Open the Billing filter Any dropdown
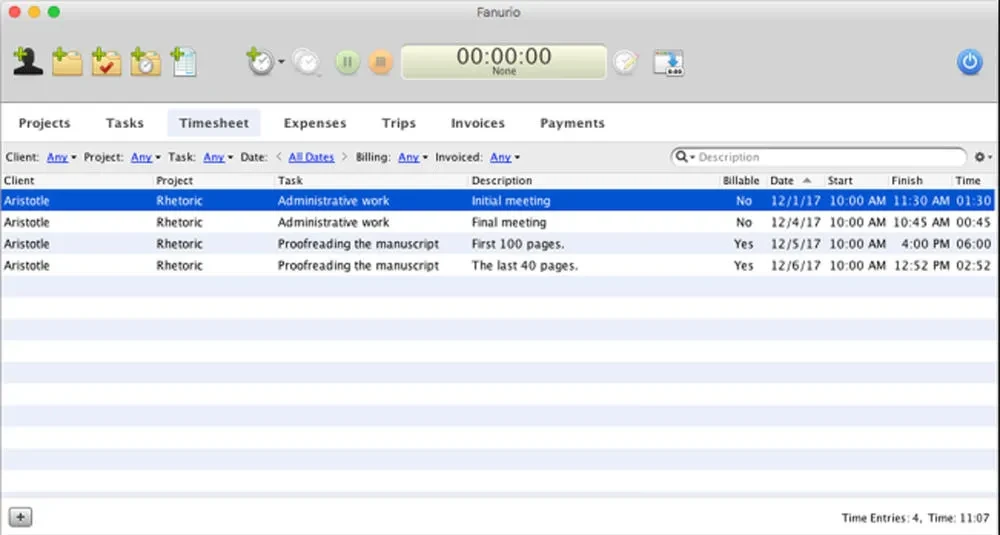This screenshot has width=1000, height=535. click(x=413, y=157)
